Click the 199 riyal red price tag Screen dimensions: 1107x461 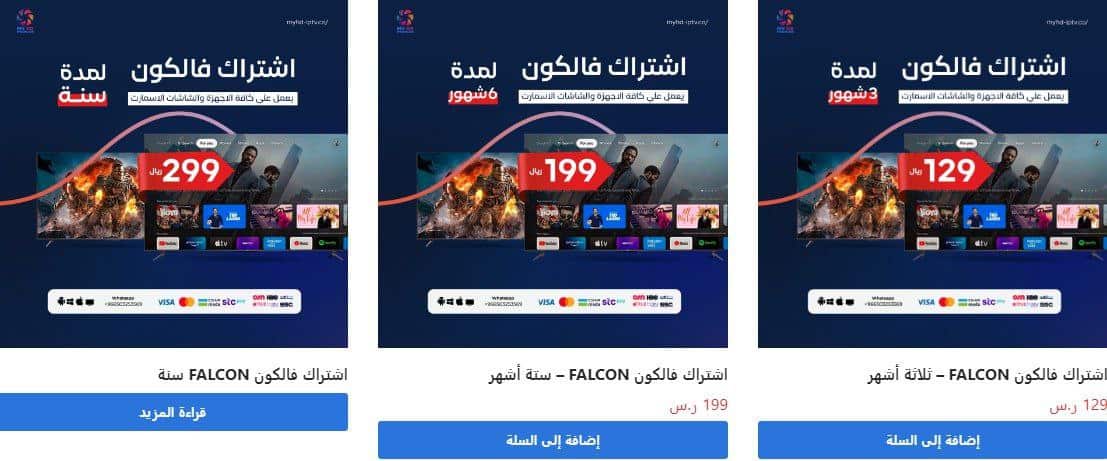point(566,172)
